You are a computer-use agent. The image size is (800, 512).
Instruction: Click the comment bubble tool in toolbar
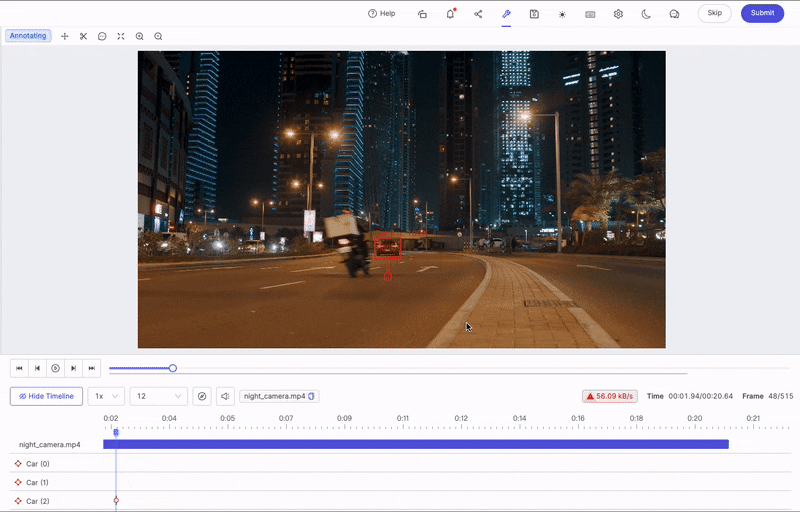tap(102, 36)
